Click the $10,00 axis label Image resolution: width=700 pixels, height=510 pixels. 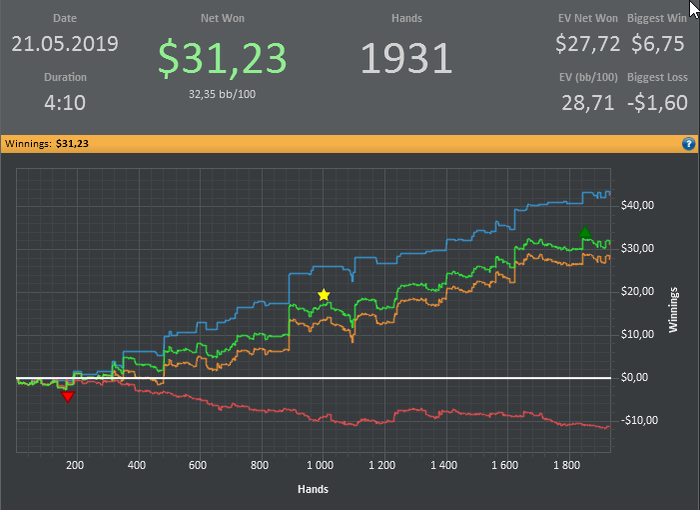[638, 334]
